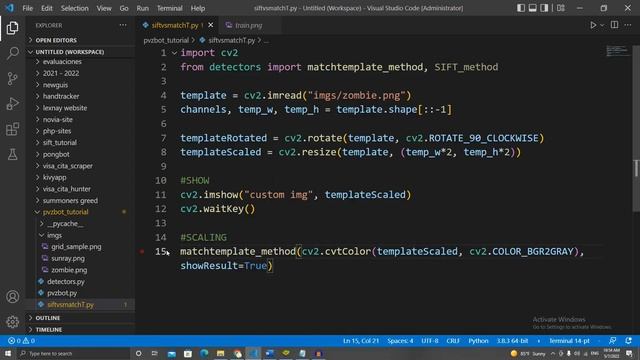The width and height of the screenshot is (640, 360).
Task: Collapse the pvzbot_tutorial folder
Action: point(65,212)
